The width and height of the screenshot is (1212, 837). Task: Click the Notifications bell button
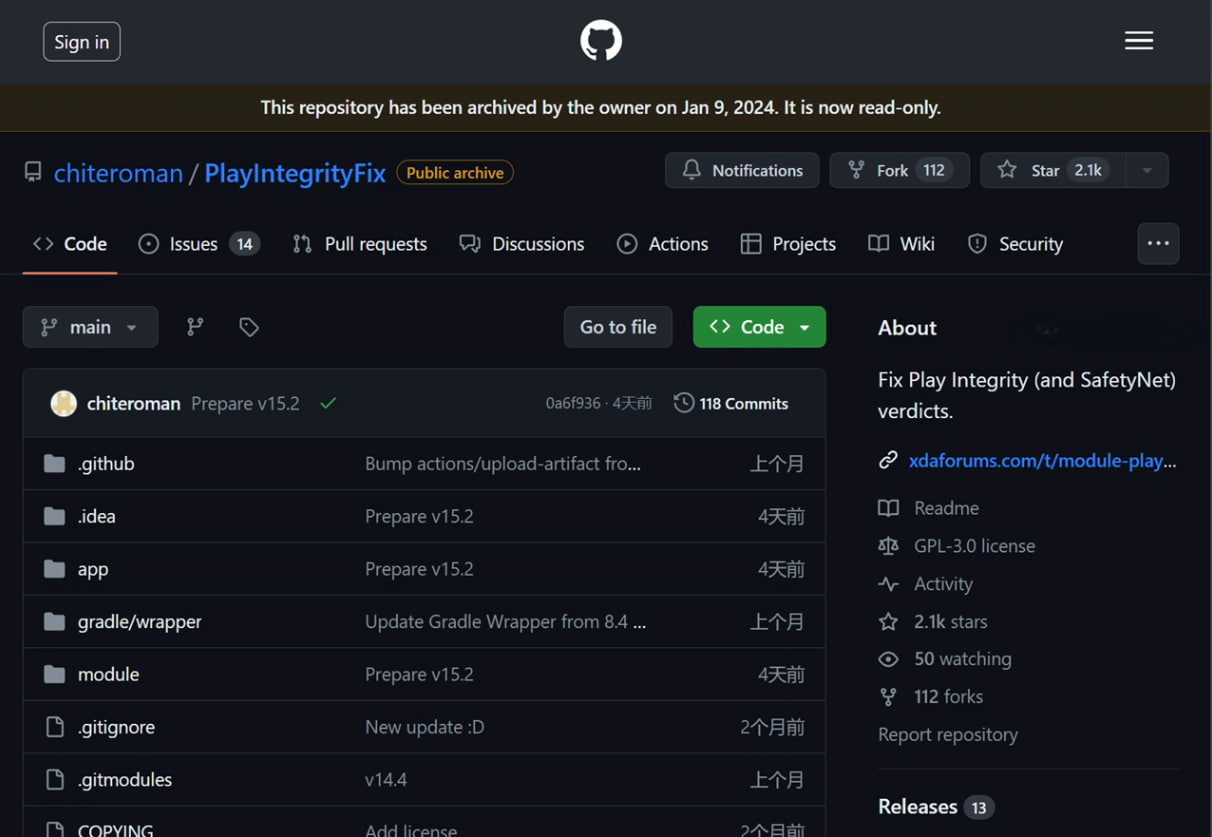point(742,170)
